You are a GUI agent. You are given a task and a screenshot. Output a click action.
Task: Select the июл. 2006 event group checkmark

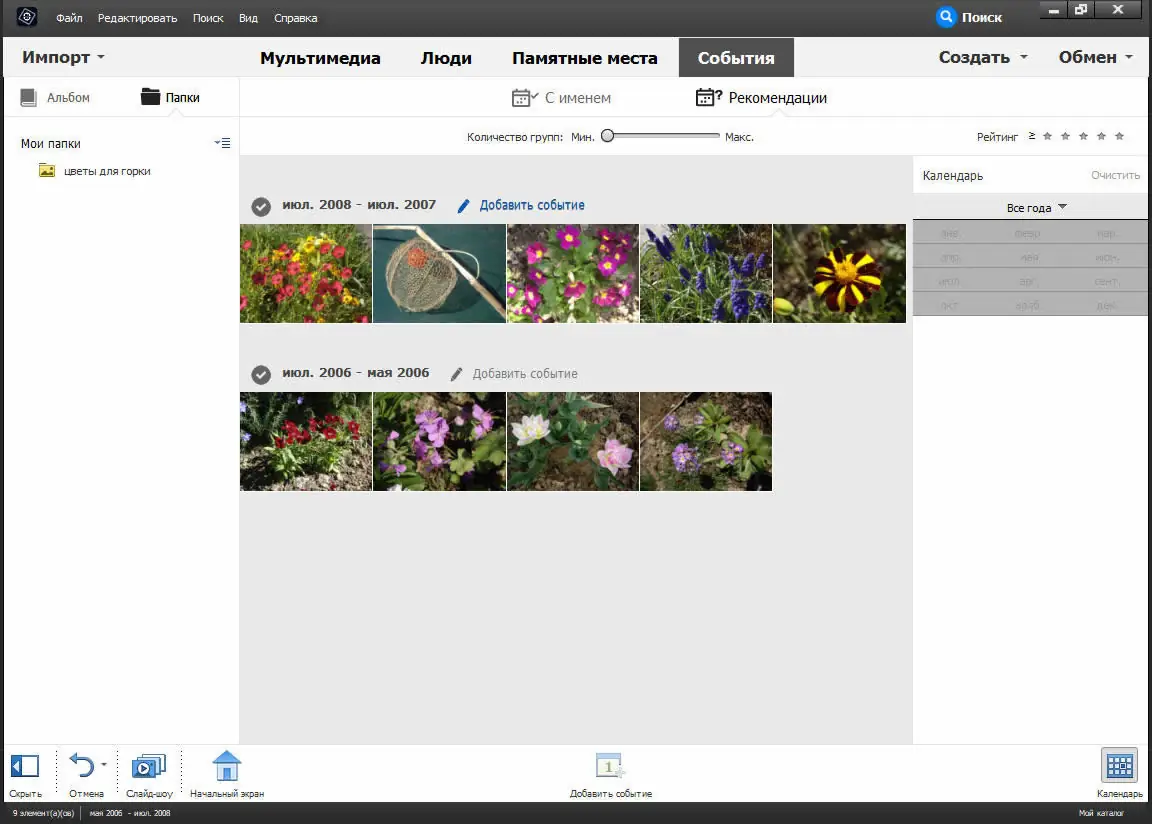[x=261, y=375]
